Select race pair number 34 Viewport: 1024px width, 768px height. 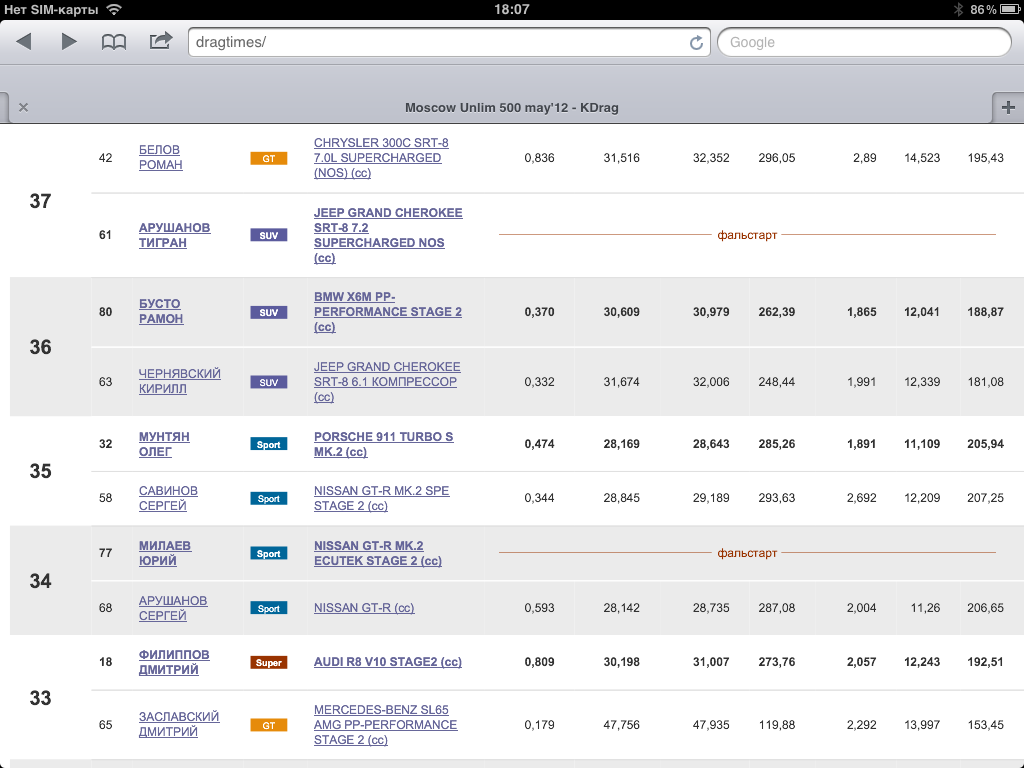coord(40,581)
